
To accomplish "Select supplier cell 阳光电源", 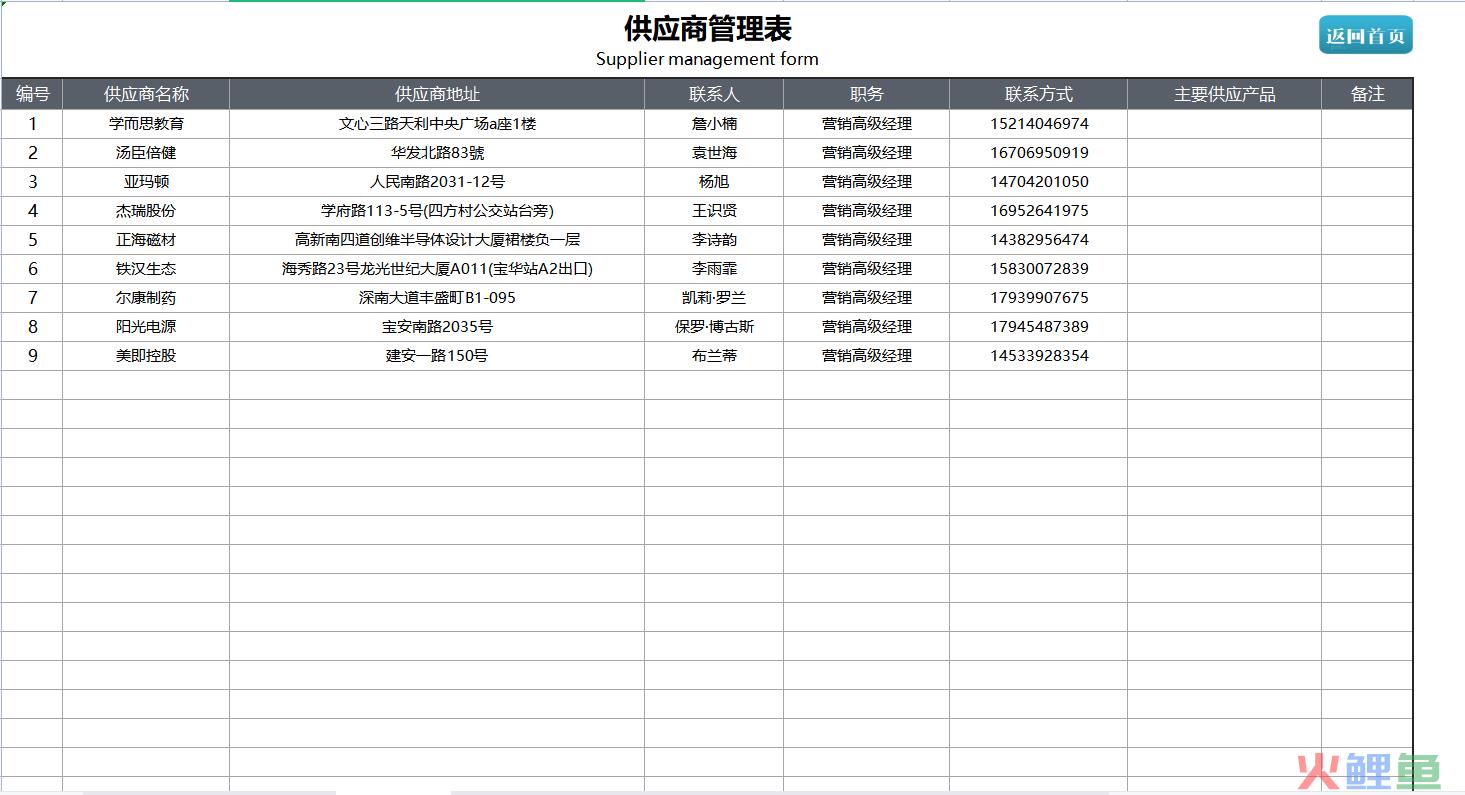I will [x=146, y=327].
